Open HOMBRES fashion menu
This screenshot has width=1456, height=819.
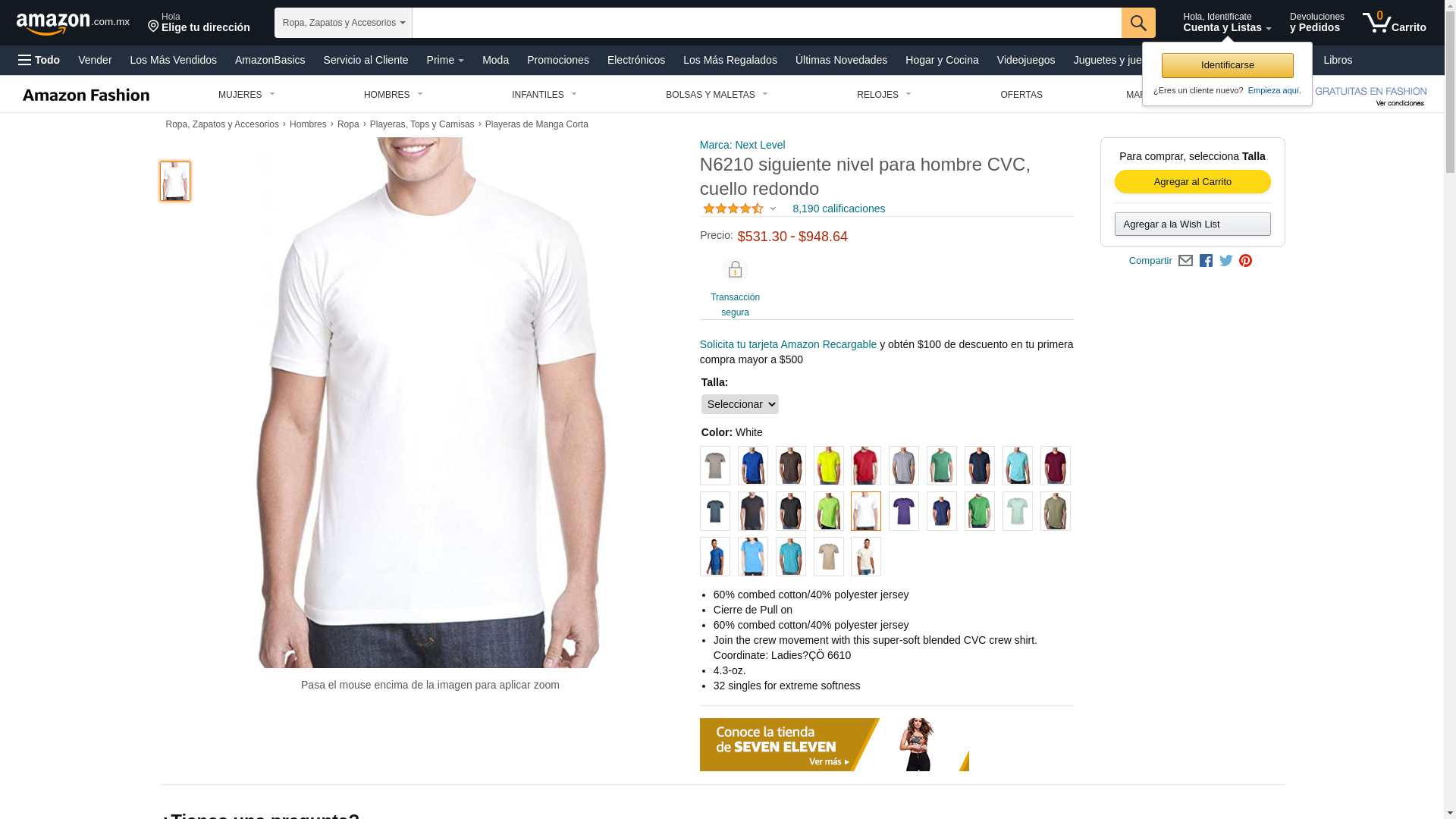pyautogui.click(x=393, y=95)
